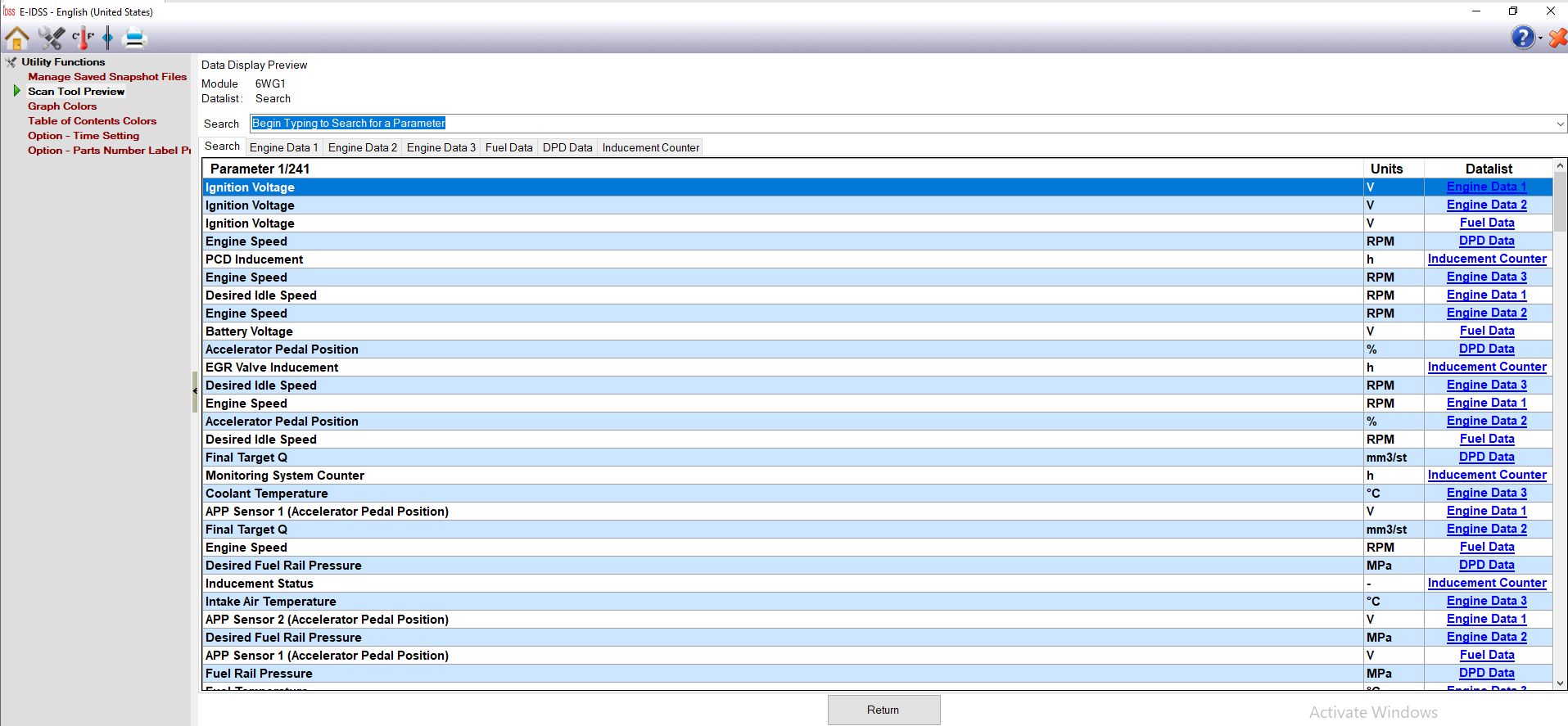Open Manage Saved Snapshot Files

coord(107,77)
